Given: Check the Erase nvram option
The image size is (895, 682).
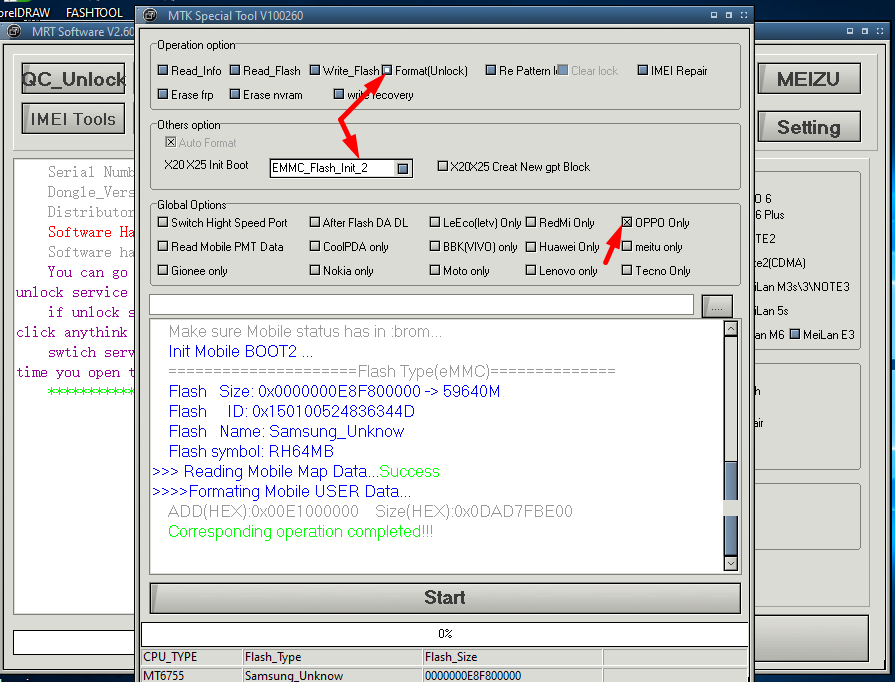Looking at the screenshot, I should (x=235, y=94).
